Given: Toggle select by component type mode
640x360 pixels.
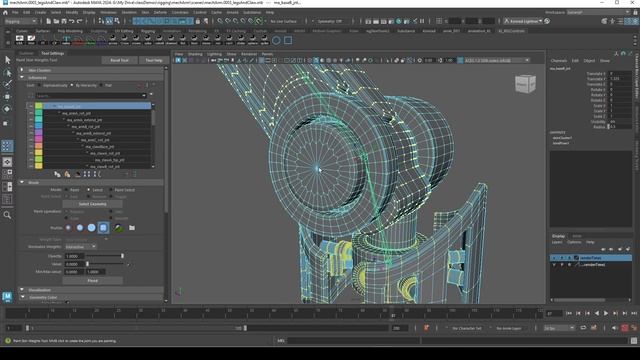Looking at the screenshot, I should 117,21.
